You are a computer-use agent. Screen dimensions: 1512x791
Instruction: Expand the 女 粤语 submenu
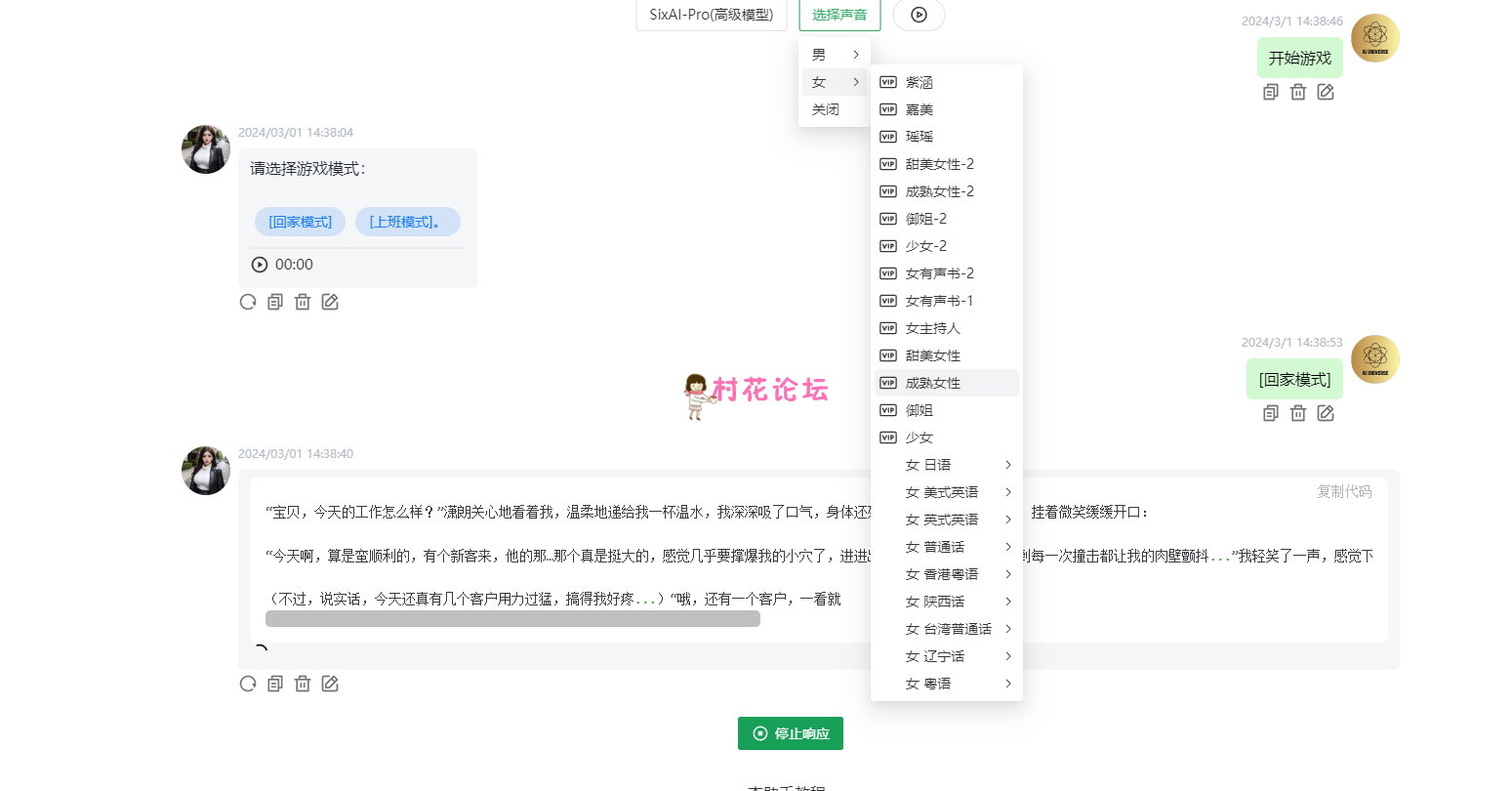947,684
